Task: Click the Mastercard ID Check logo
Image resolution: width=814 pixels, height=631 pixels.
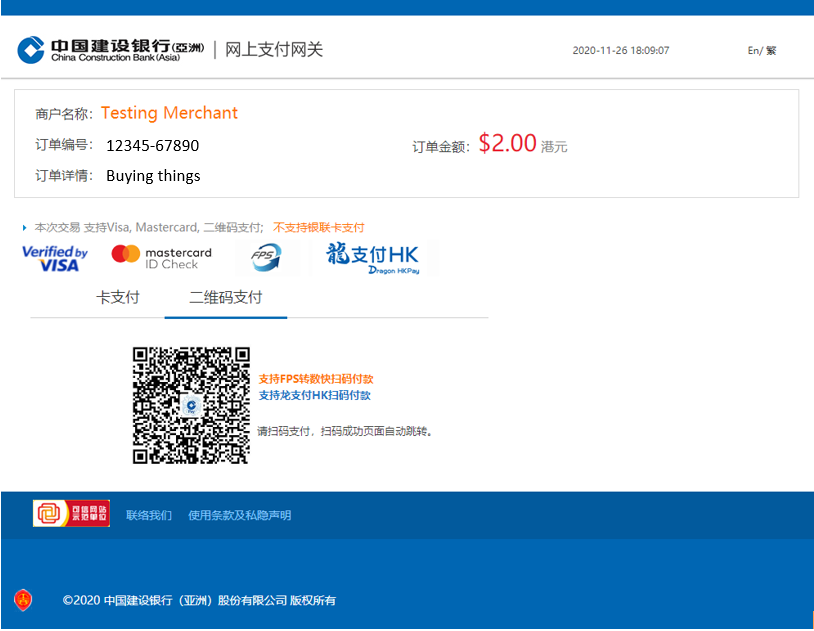Action: pos(161,258)
